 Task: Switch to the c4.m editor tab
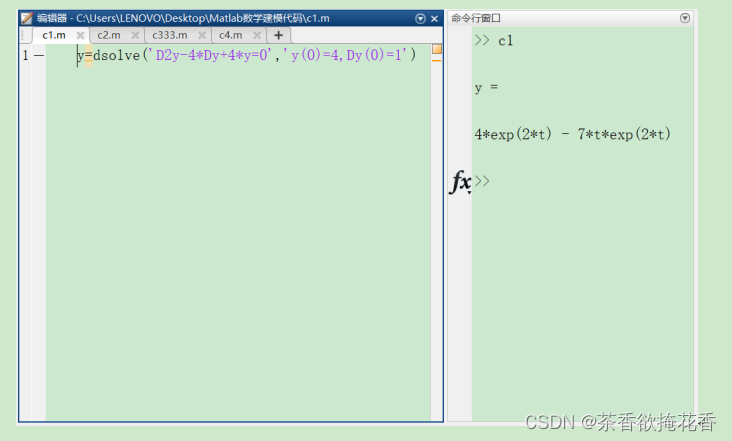point(231,35)
